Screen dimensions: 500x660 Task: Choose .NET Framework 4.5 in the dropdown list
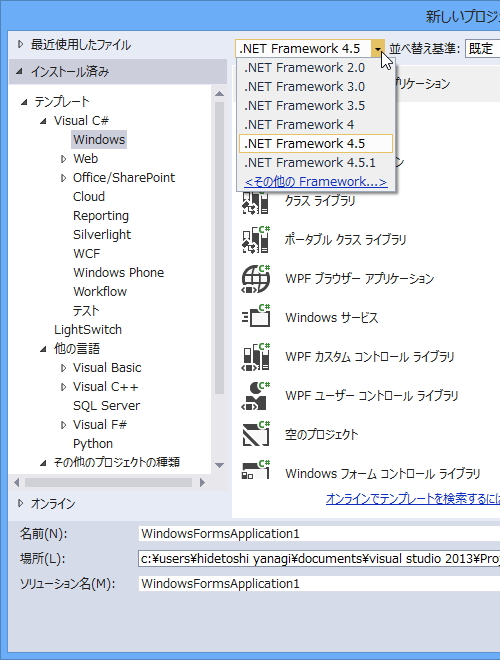pos(316,144)
